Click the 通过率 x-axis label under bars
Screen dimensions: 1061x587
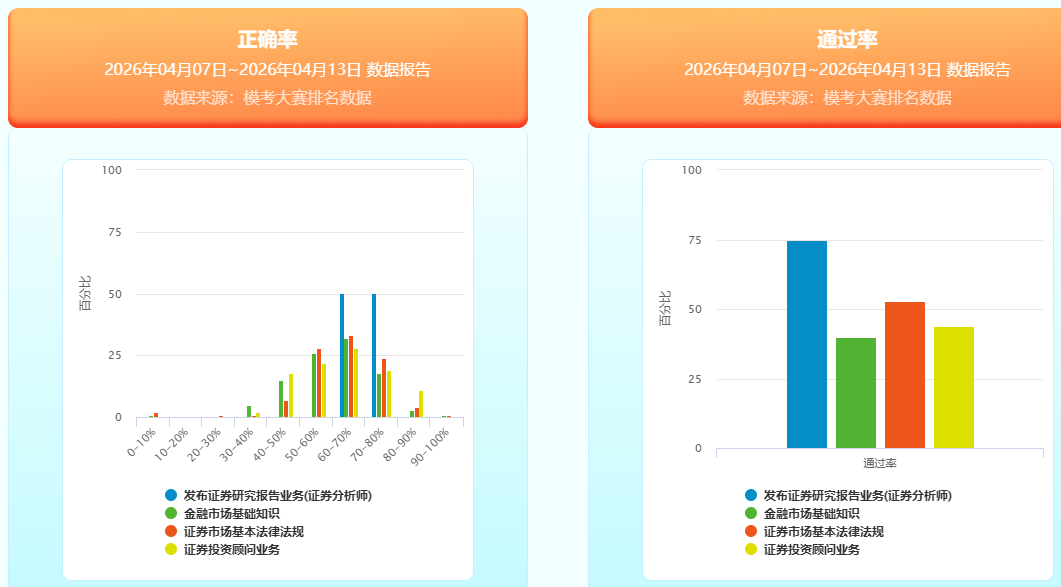[x=880, y=463]
